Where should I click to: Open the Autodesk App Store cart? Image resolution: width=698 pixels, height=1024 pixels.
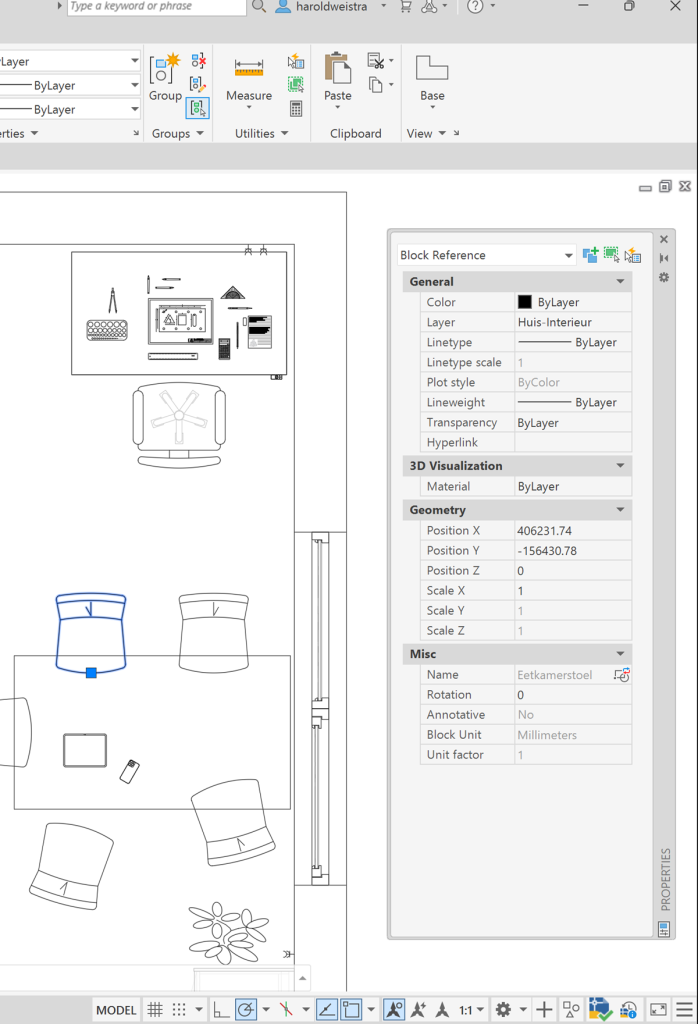[x=405, y=7]
